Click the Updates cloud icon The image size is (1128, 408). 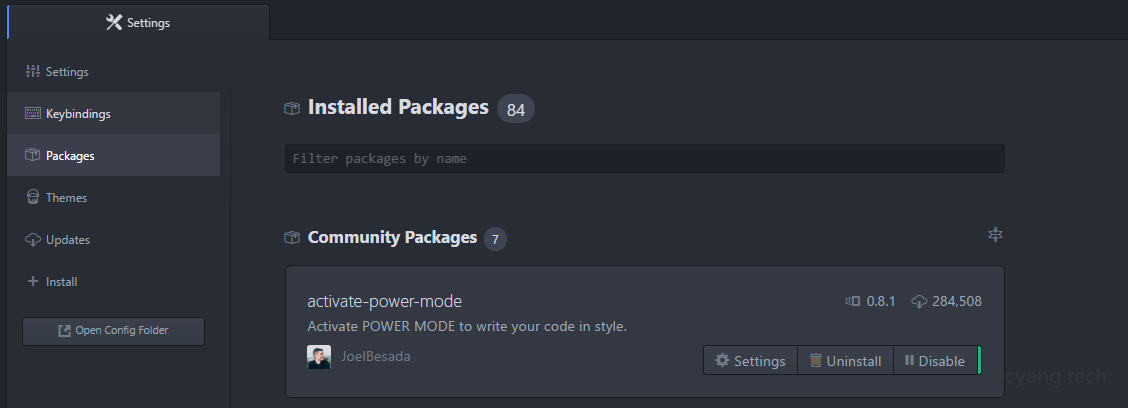(x=32, y=240)
